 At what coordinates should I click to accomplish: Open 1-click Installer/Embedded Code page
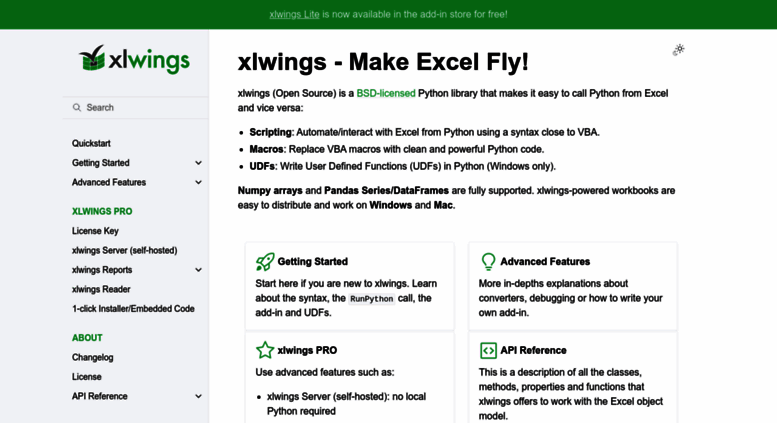coord(133,309)
